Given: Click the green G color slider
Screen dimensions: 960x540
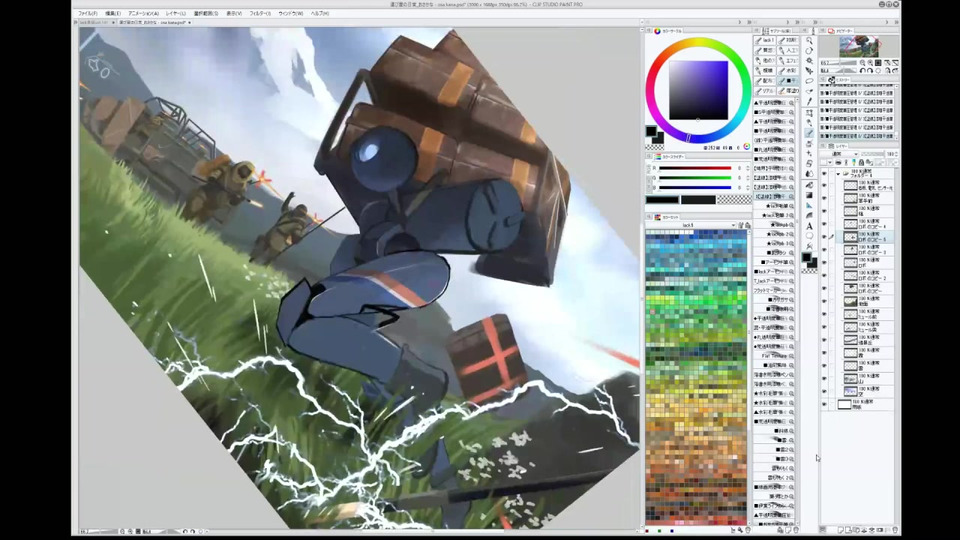Looking at the screenshot, I should [x=695, y=178].
